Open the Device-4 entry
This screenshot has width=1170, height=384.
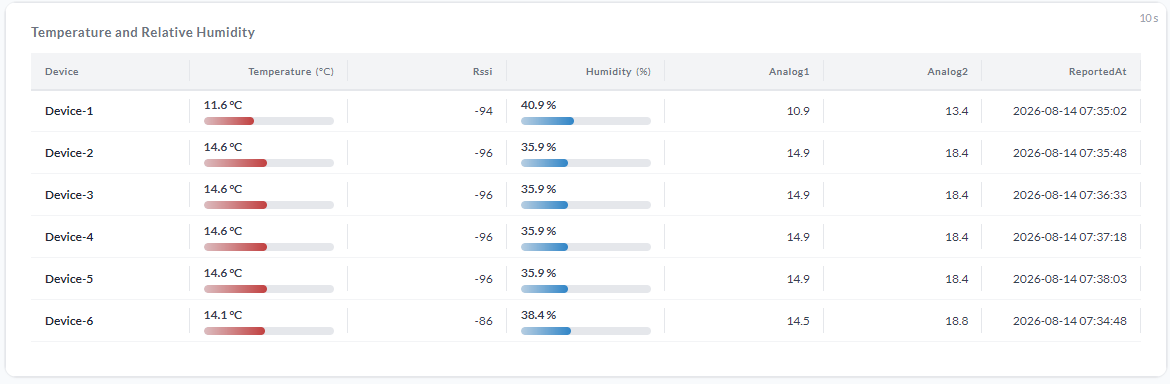(69, 237)
